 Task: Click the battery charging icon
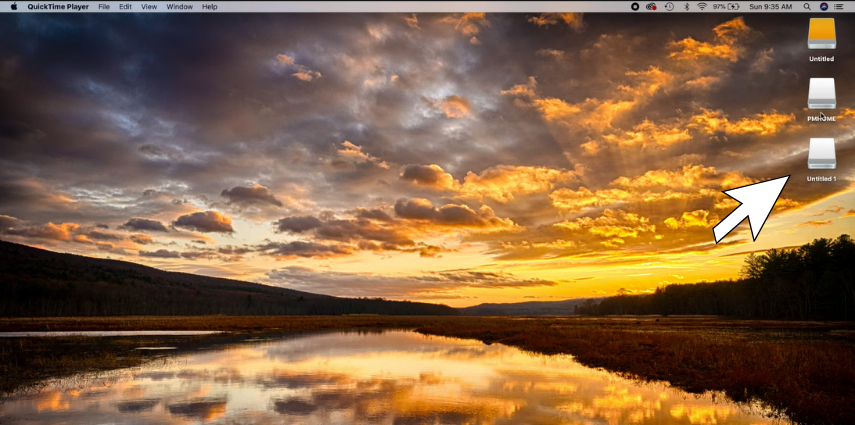pos(733,7)
